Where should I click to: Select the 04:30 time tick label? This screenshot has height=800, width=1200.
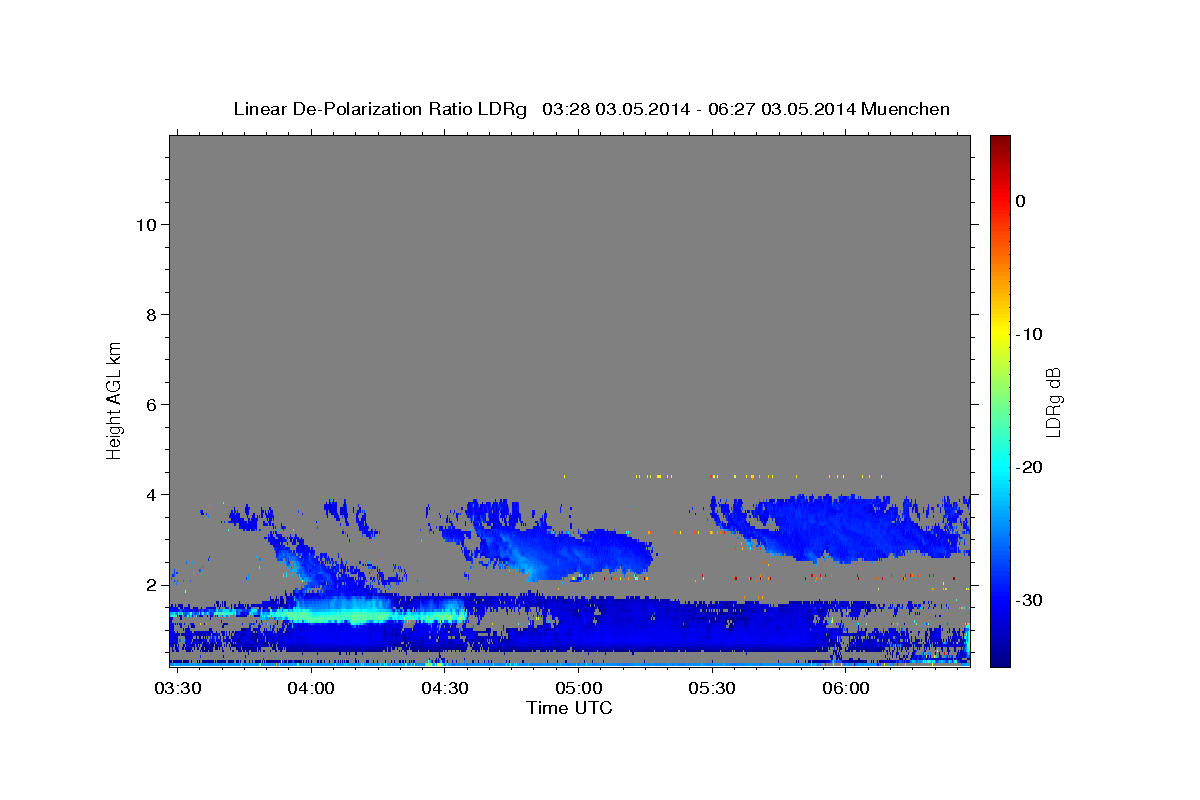pyautogui.click(x=444, y=689)
